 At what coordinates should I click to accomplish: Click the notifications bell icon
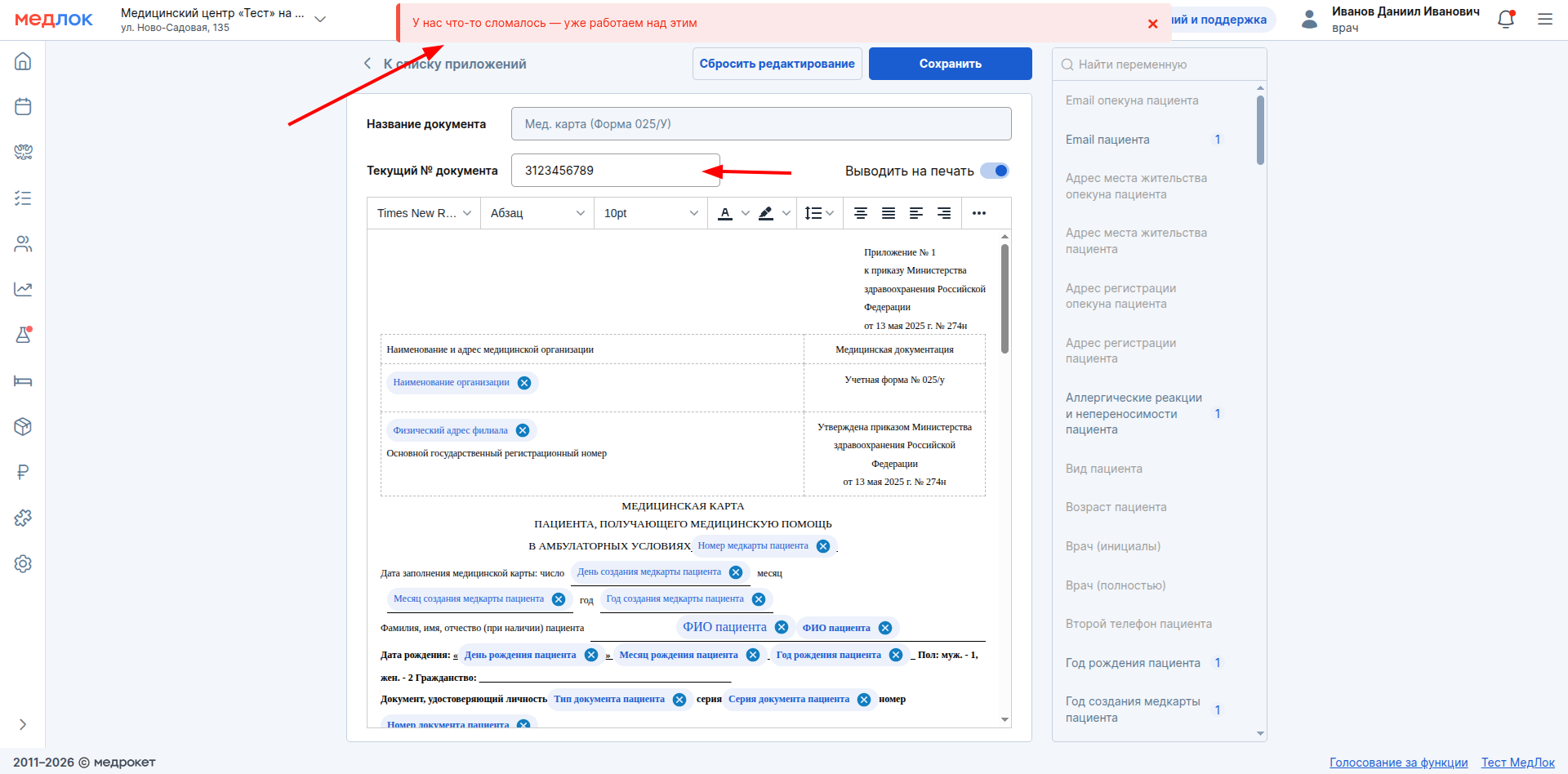(1506, 20)
